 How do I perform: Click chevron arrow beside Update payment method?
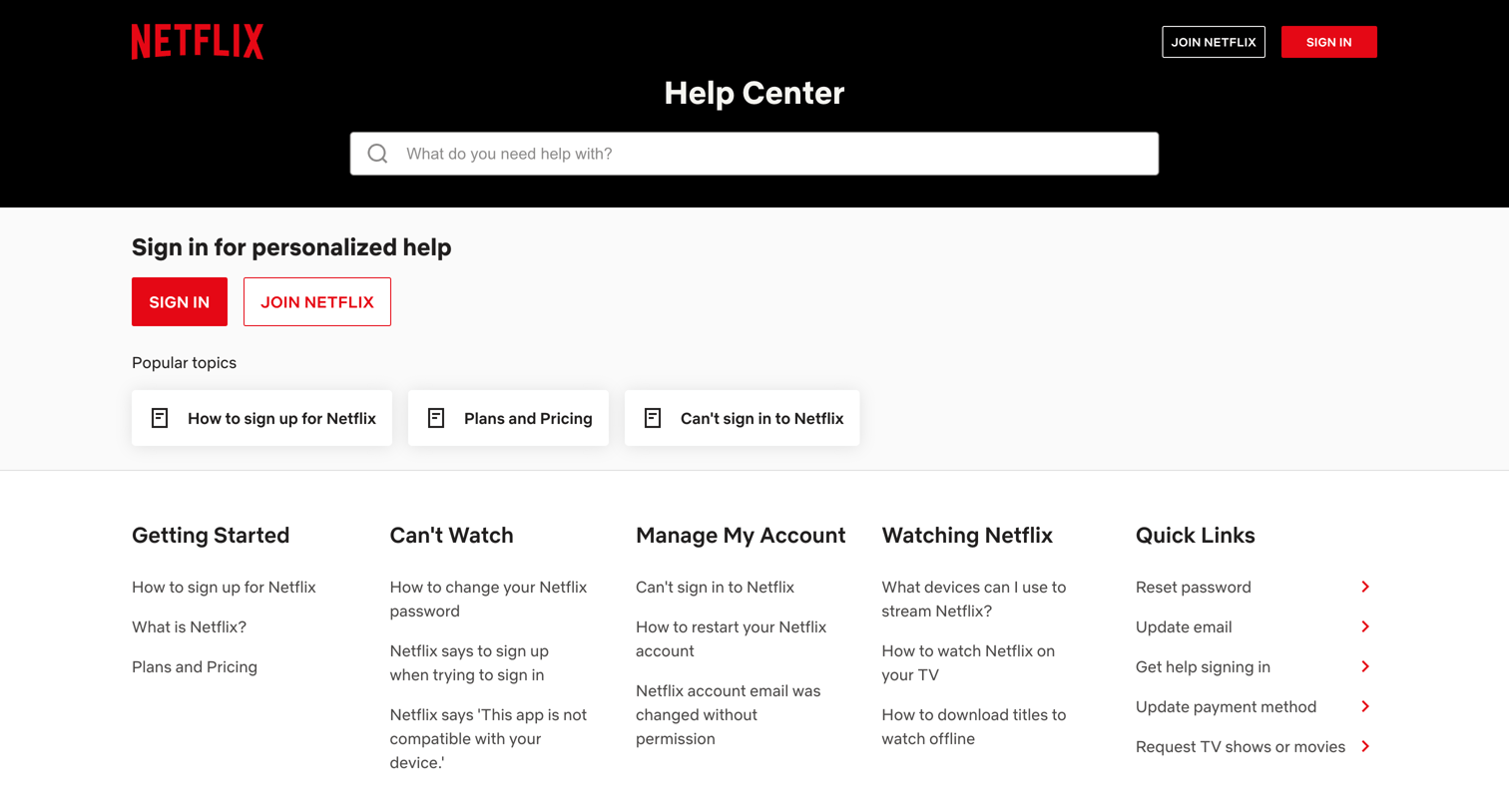click(x=1365, y=706)
